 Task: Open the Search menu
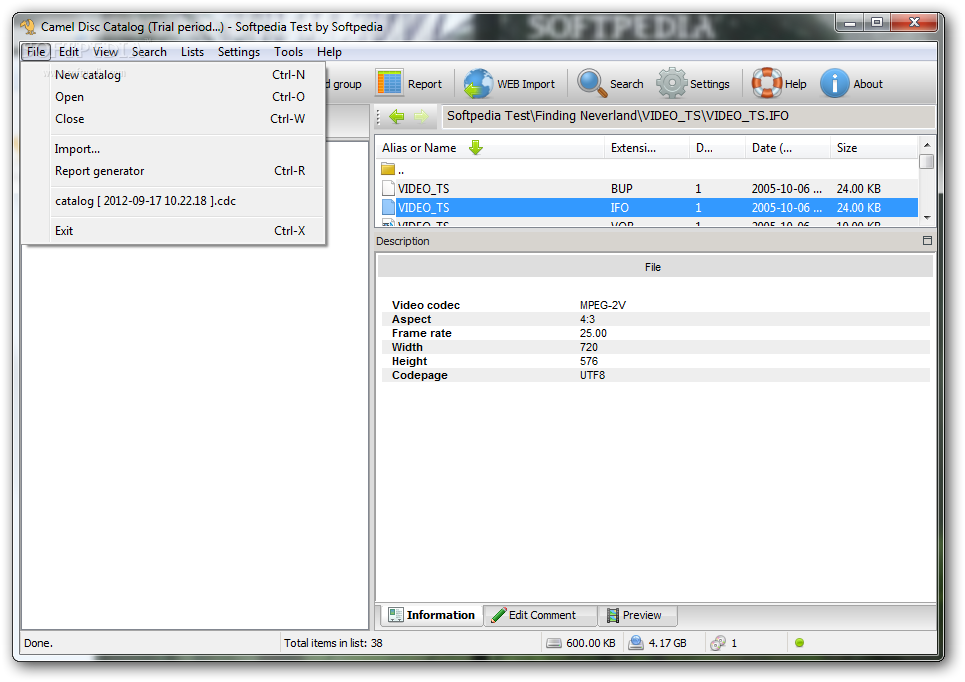[149, 52]
